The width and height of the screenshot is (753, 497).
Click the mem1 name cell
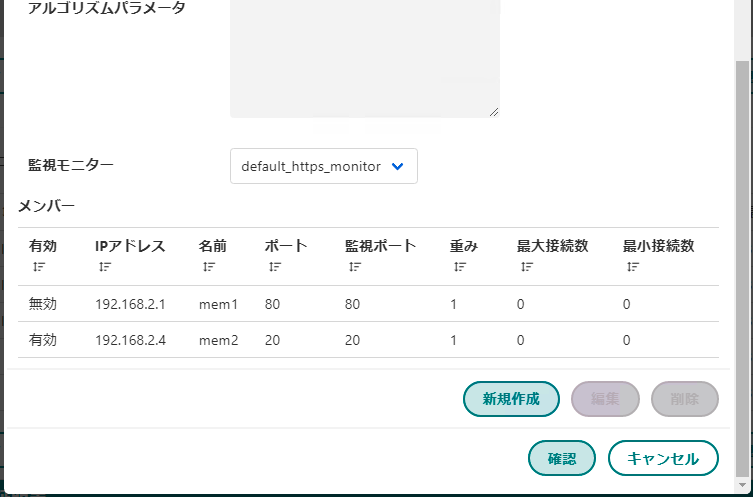219,304
